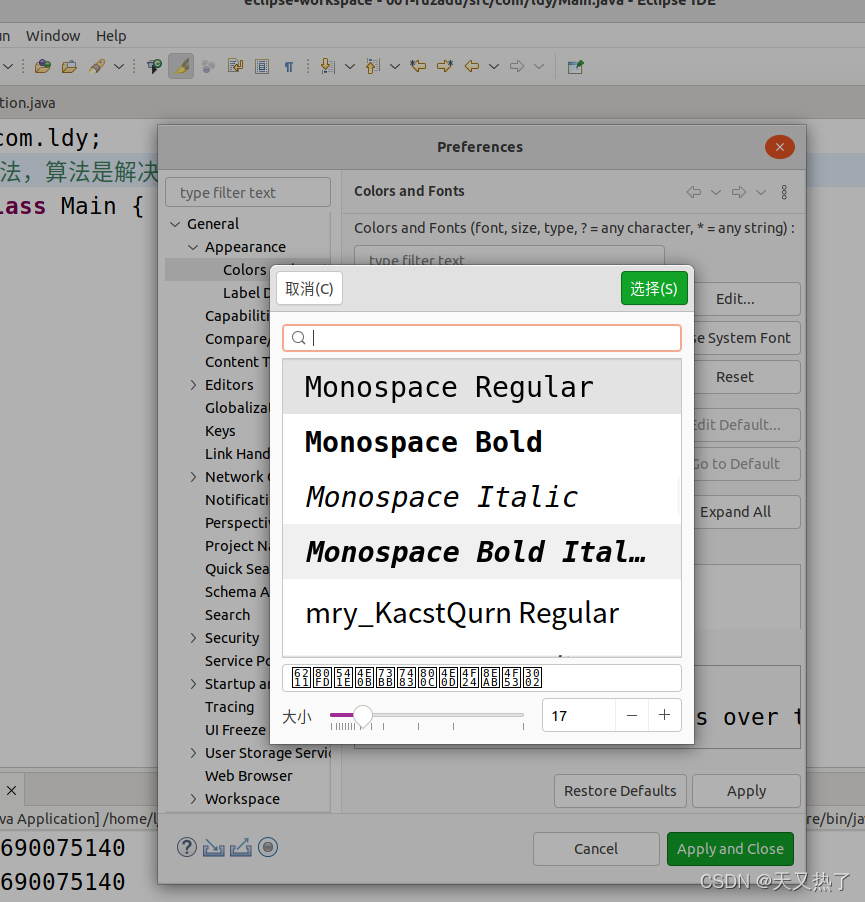865x902 pixels.
Task: Increase font size with plus button
Action: click(665, 715)
